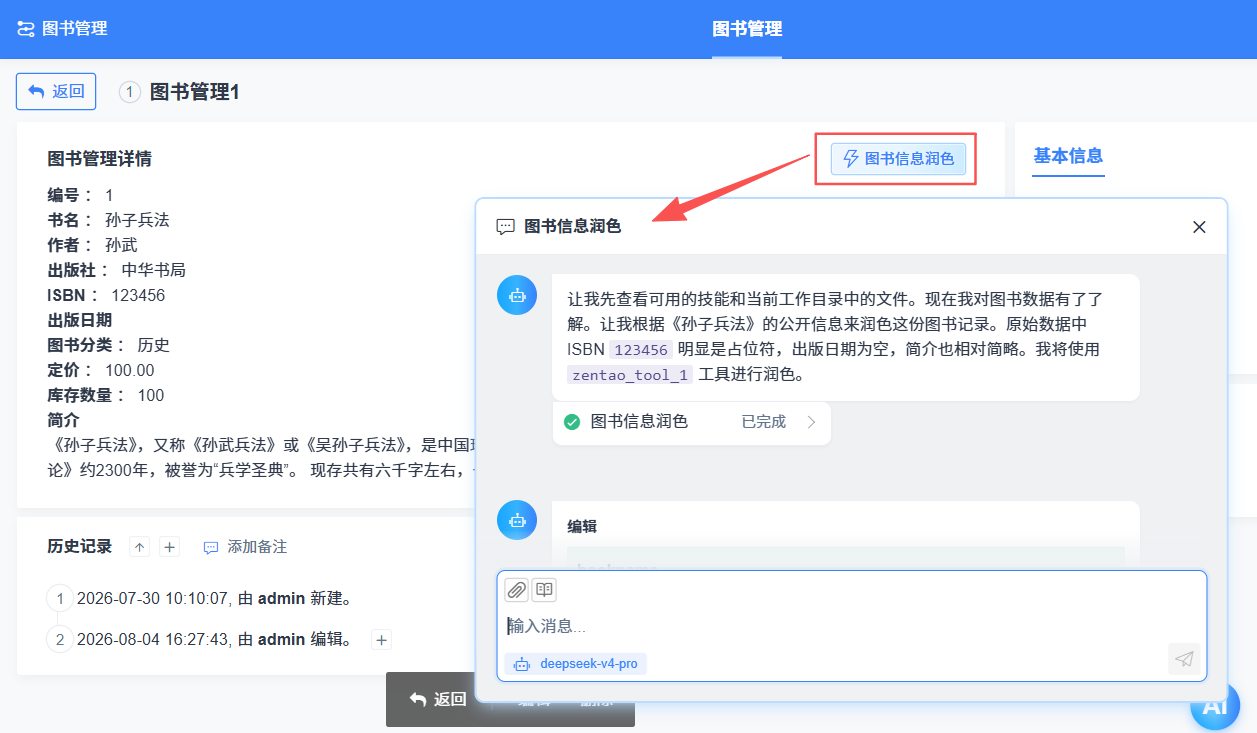This screenshot has width=1257, height=733.
Task: Click 添加备注 to add a note
Action: click(x=245, y=547)
